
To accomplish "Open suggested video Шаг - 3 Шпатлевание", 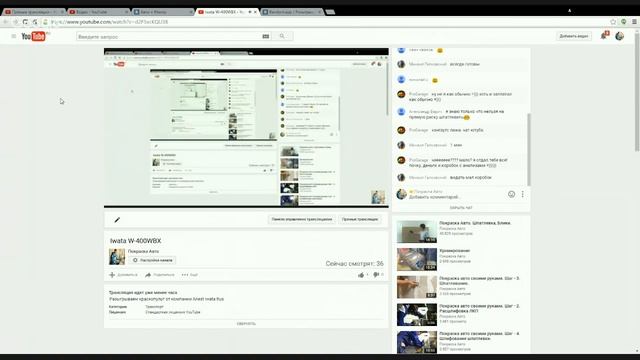I will (x=417, y=287).
